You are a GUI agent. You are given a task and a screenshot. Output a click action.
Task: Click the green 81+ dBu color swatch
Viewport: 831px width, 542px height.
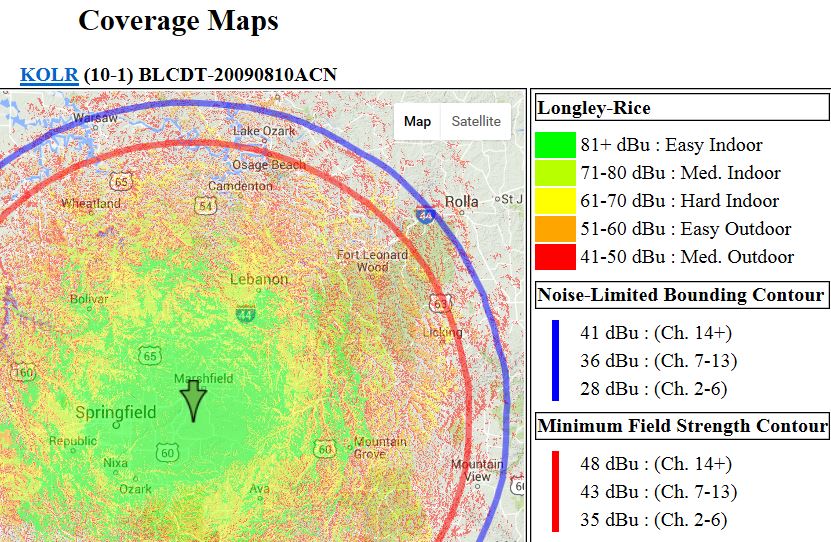click(555, 145)
